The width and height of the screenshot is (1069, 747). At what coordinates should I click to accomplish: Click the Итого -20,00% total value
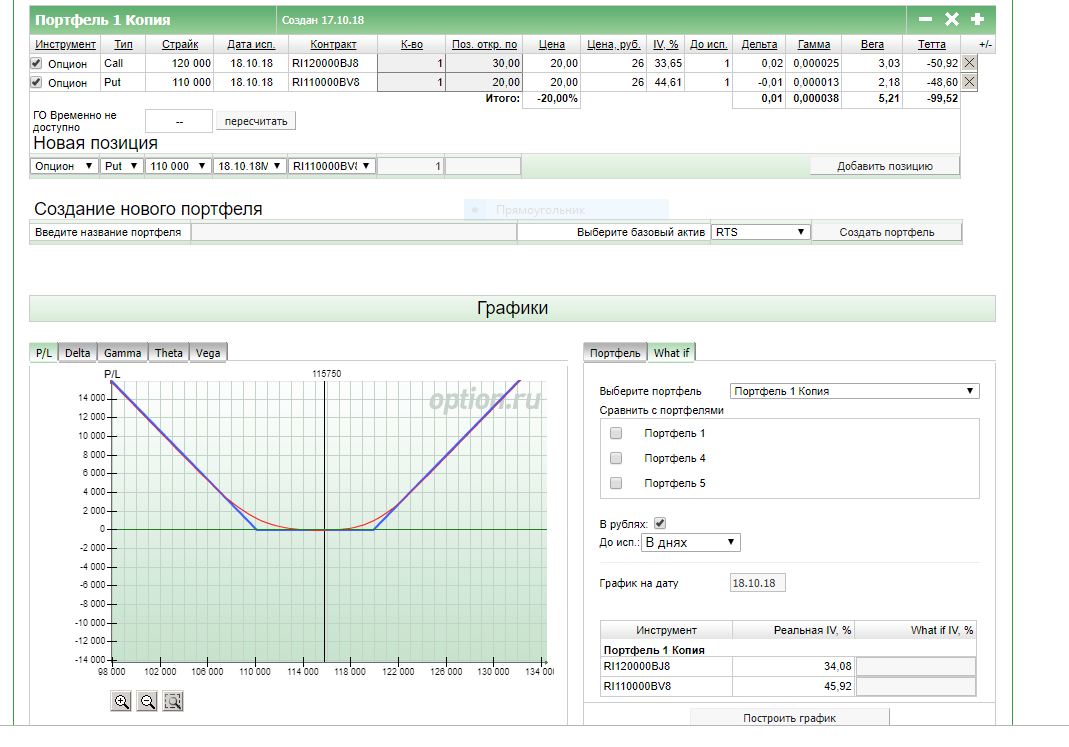(557, 99)
